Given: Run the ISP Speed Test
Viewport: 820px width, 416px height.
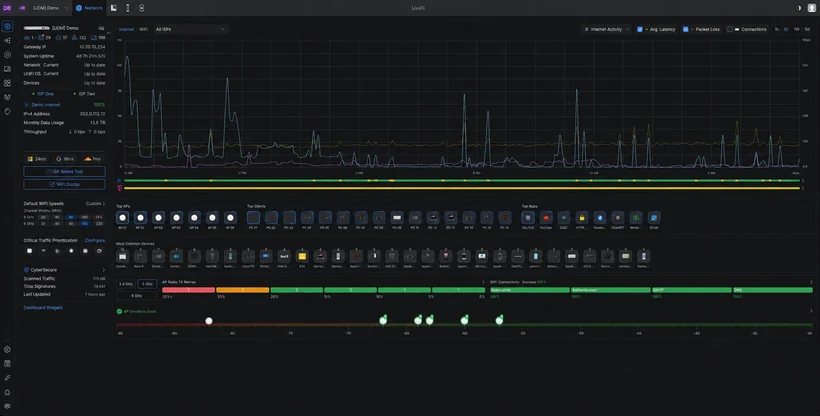Looking at the screenshot, I should click(x=64, y=172).
